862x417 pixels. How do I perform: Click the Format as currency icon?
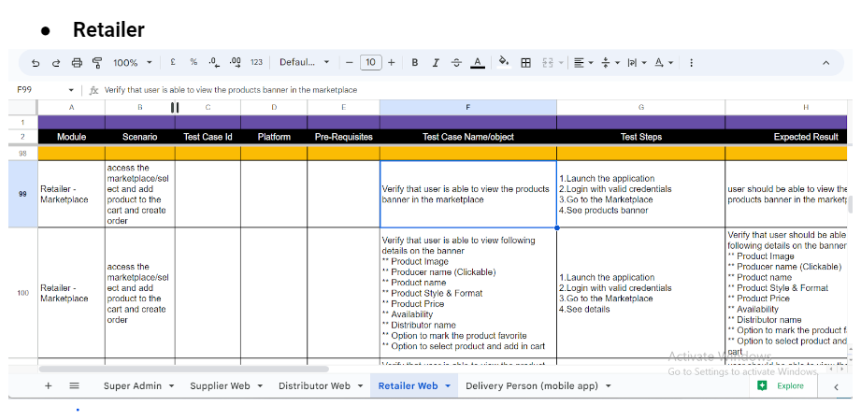174,62
